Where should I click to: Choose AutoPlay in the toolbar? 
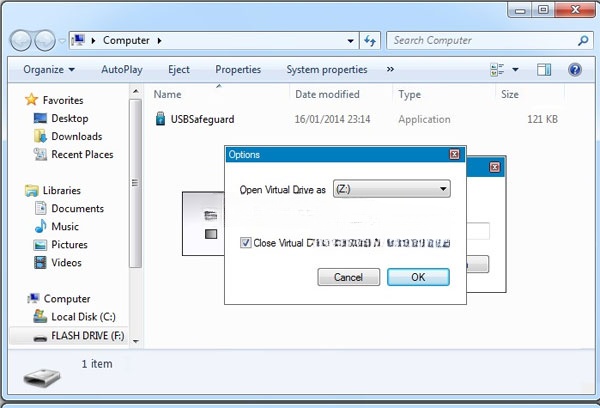tap(122, 70)
